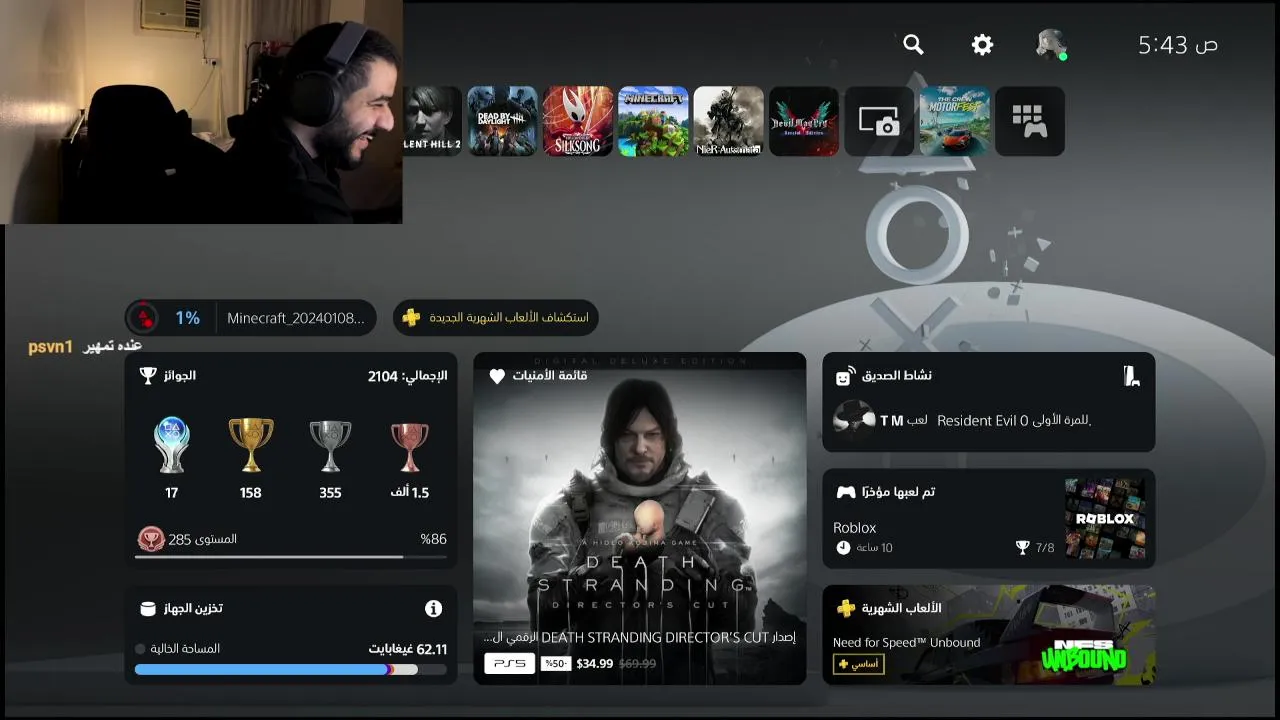
Task: Launch Dead by Daylight game tile
Action: tap(503, 121)
